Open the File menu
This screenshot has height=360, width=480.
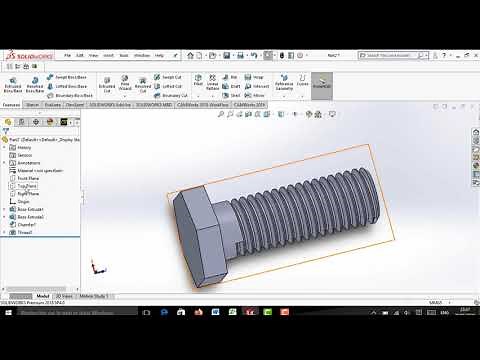[x=67, y=55]
